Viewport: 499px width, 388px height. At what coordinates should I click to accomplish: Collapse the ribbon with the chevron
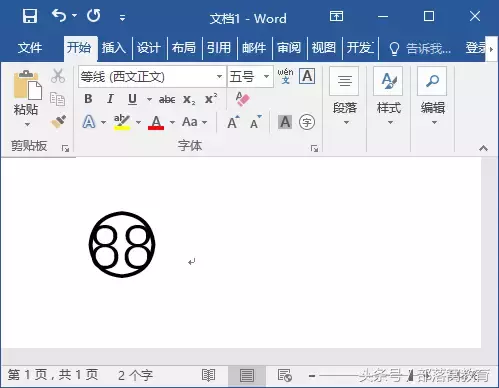483,148
